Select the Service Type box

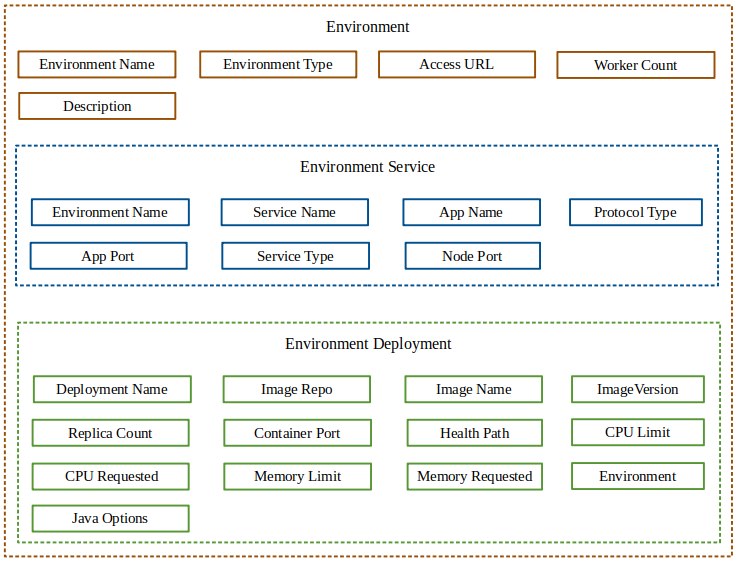pyautogui.click(x=295, y=256)
